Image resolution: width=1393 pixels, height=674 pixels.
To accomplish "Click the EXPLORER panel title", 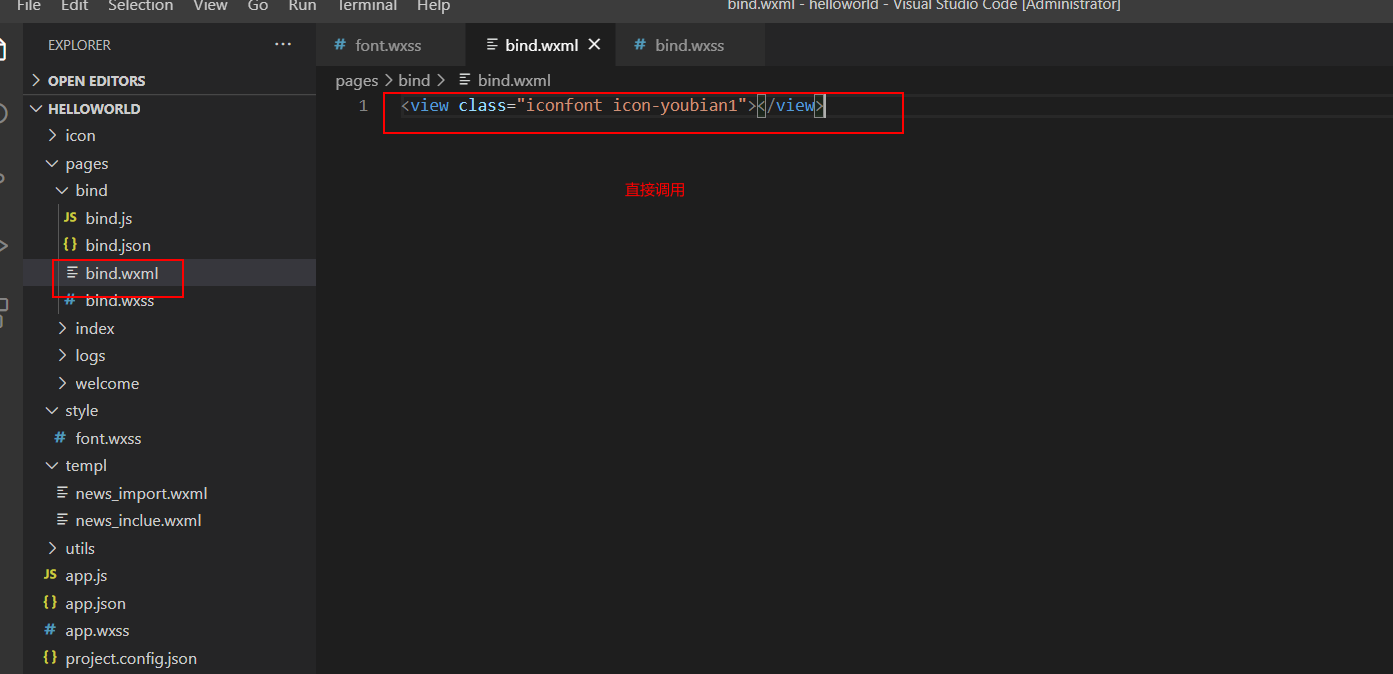I will coord(80,45).
